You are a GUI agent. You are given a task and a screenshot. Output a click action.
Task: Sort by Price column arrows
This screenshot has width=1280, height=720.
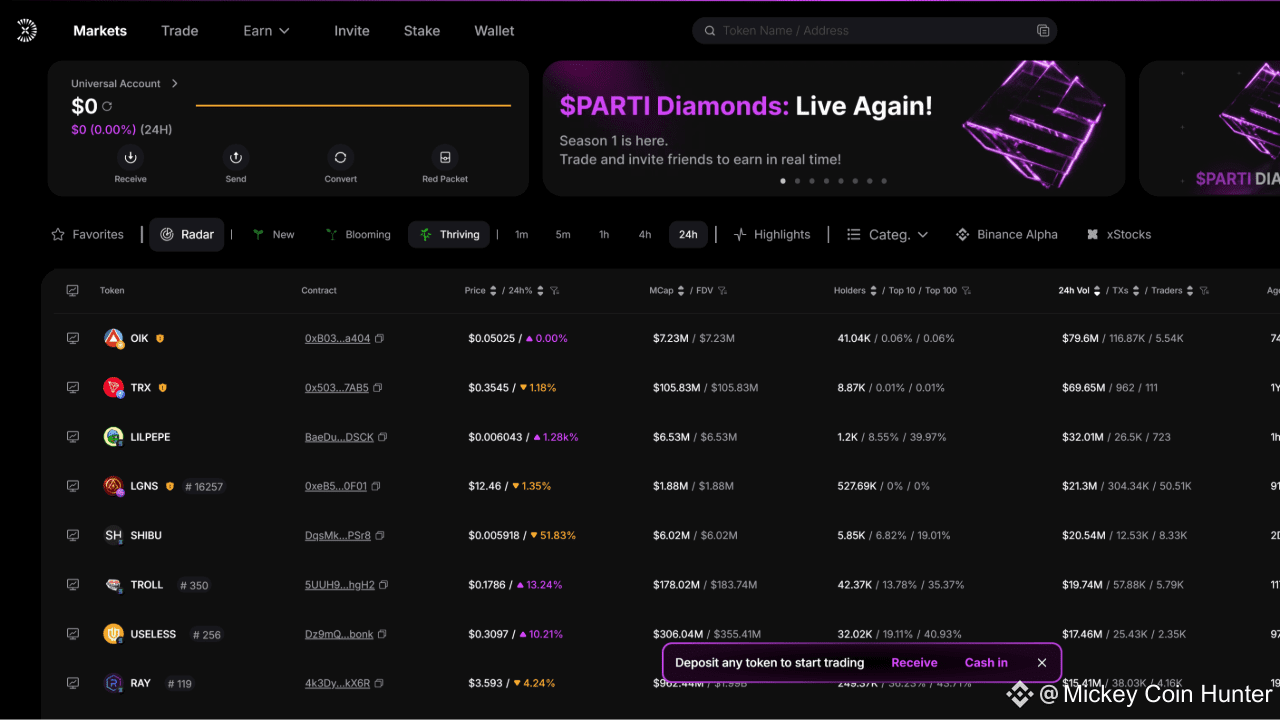494,291
